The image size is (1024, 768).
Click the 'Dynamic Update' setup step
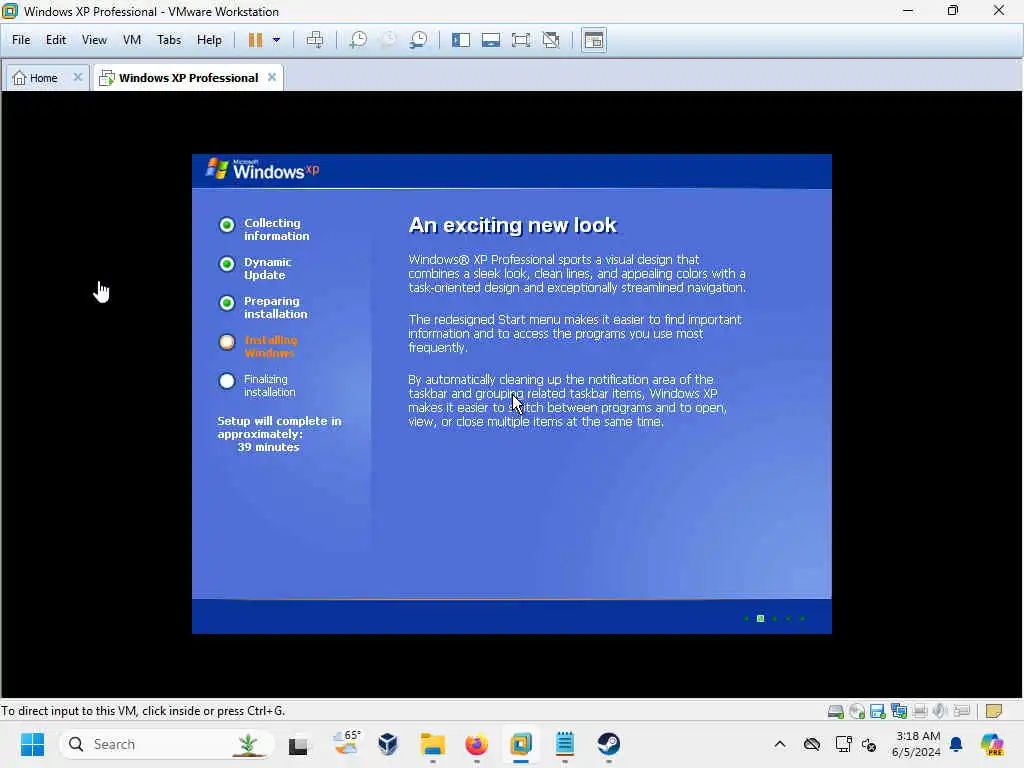tap(255, 268)
